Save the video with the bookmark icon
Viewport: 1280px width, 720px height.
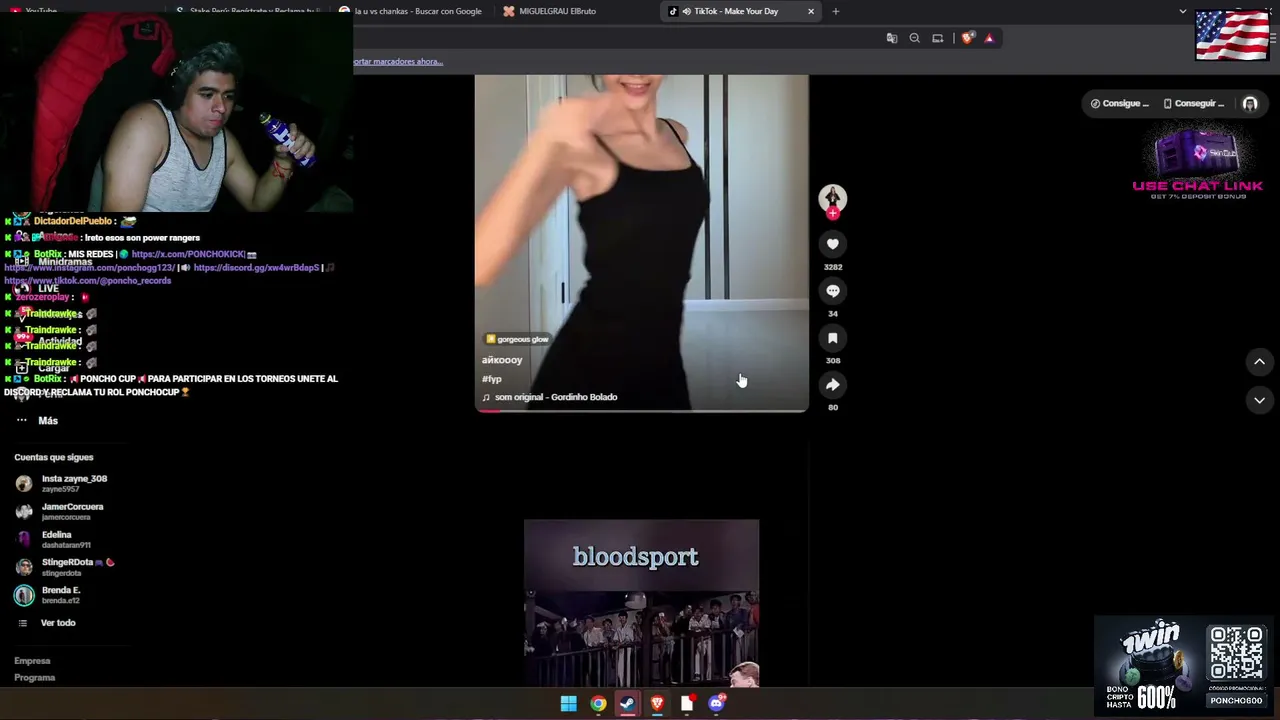coord(832,338)
